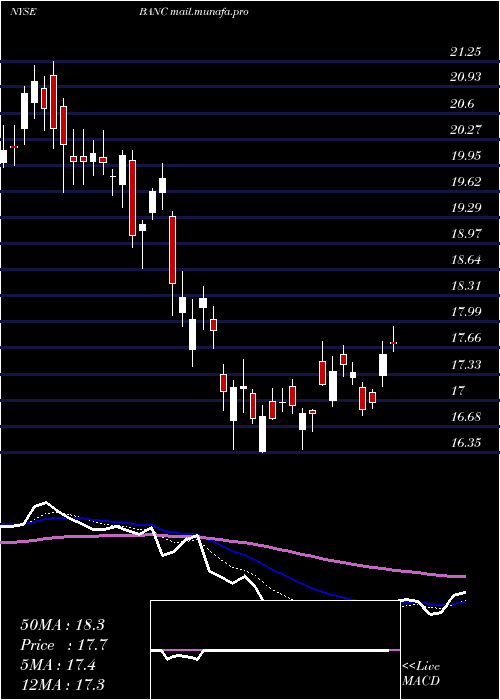Click the NYSE exchange label

coord(23,12)
